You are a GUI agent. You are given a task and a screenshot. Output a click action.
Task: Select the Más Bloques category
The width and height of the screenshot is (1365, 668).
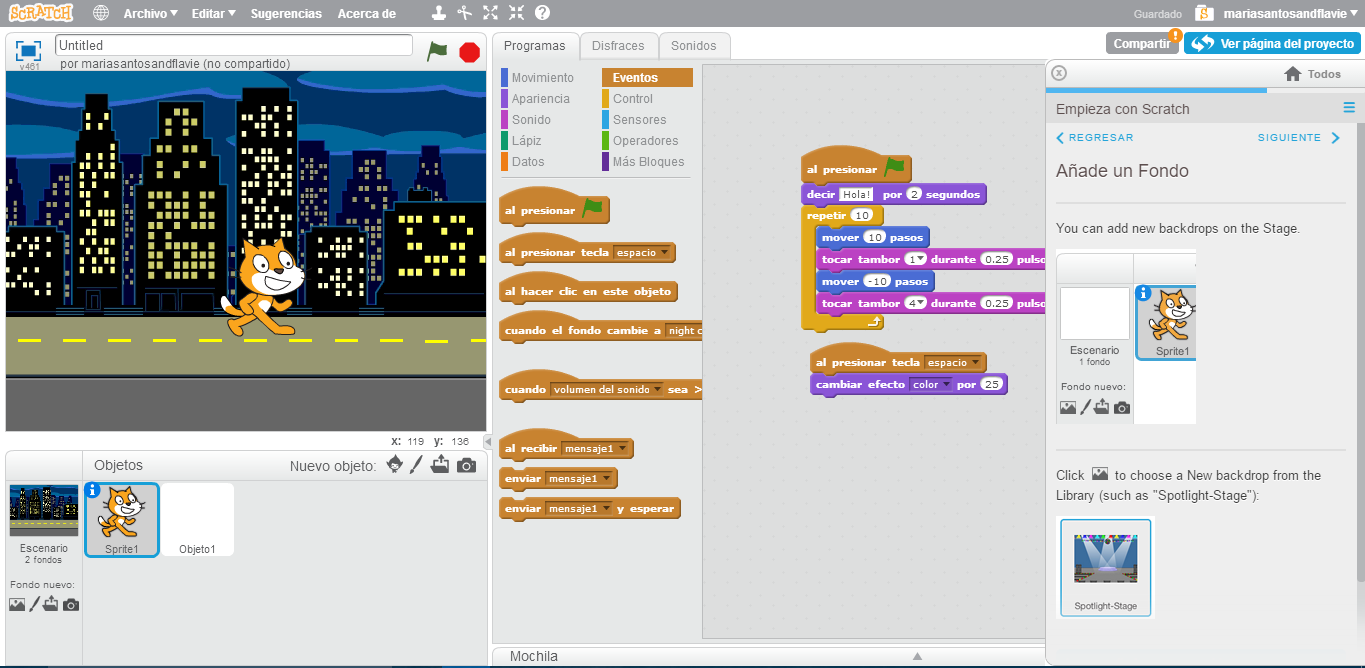click(648, 162)
